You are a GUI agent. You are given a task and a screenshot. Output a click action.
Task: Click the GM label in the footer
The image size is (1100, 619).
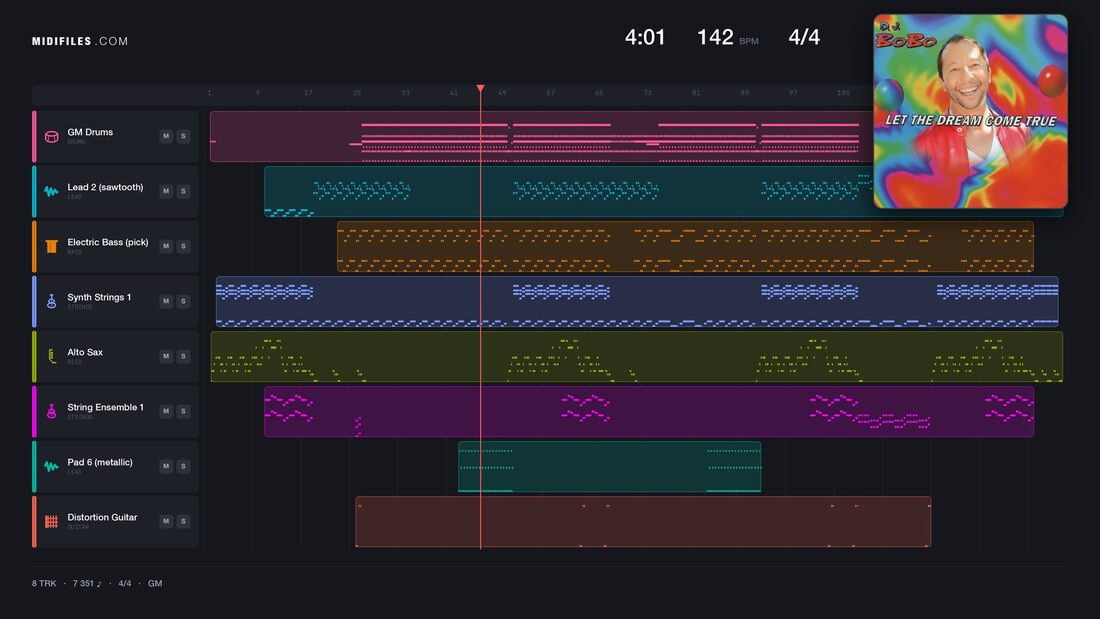pyautogui.click(x=155, y=583)
